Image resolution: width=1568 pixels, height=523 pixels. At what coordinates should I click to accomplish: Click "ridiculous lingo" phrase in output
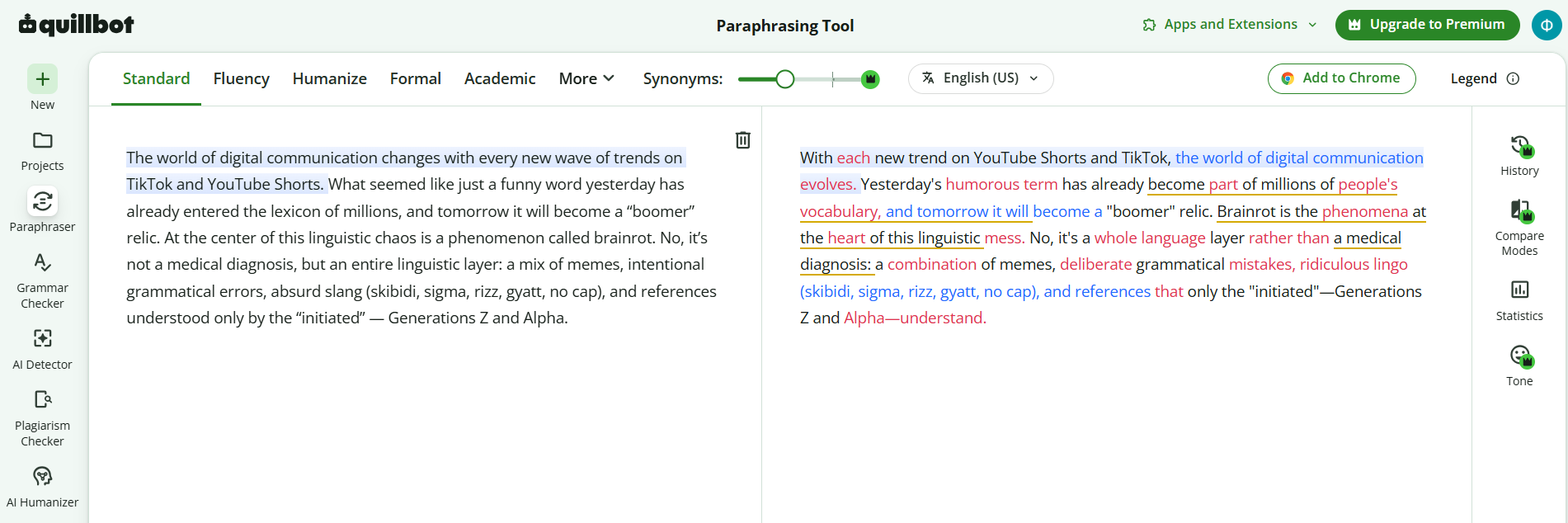pos(1354,264)
